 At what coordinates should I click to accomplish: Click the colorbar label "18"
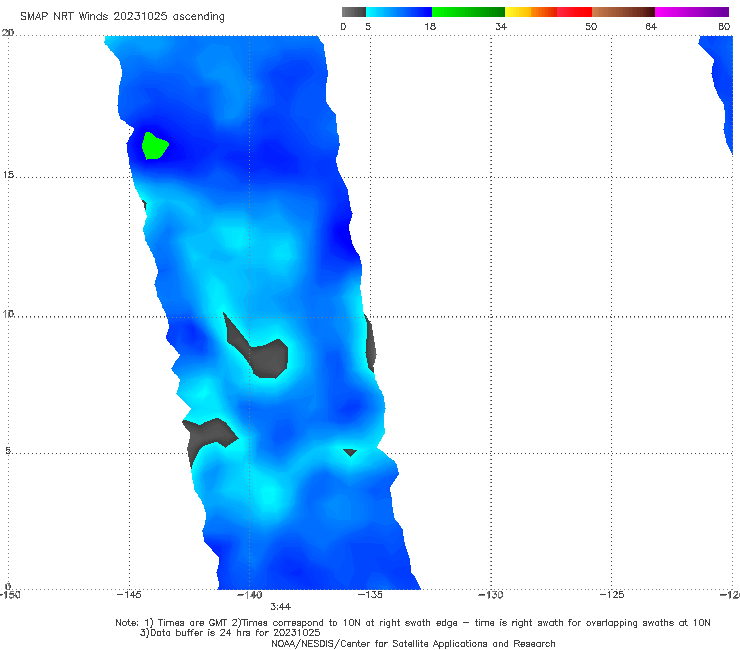point(430,26)
